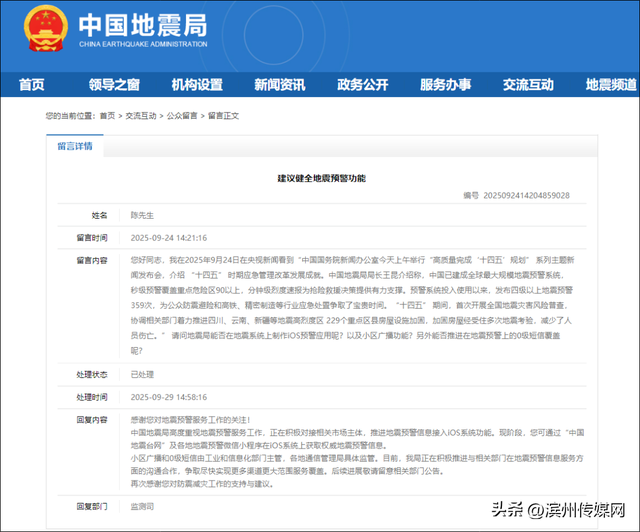Viewport: 640px width, 532px height.
Task: Click the message number 2025092414204859028
Action: pyautogui.click(x=527, y=196)
